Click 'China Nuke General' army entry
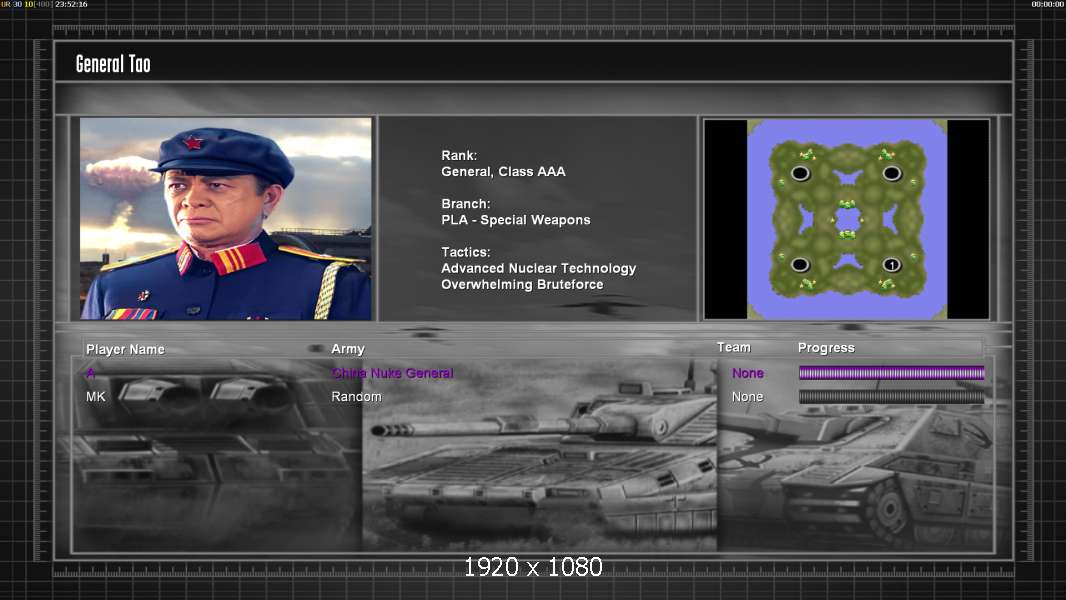The height and width of the screenshot is (600, 1066). (x=392, y=373)
